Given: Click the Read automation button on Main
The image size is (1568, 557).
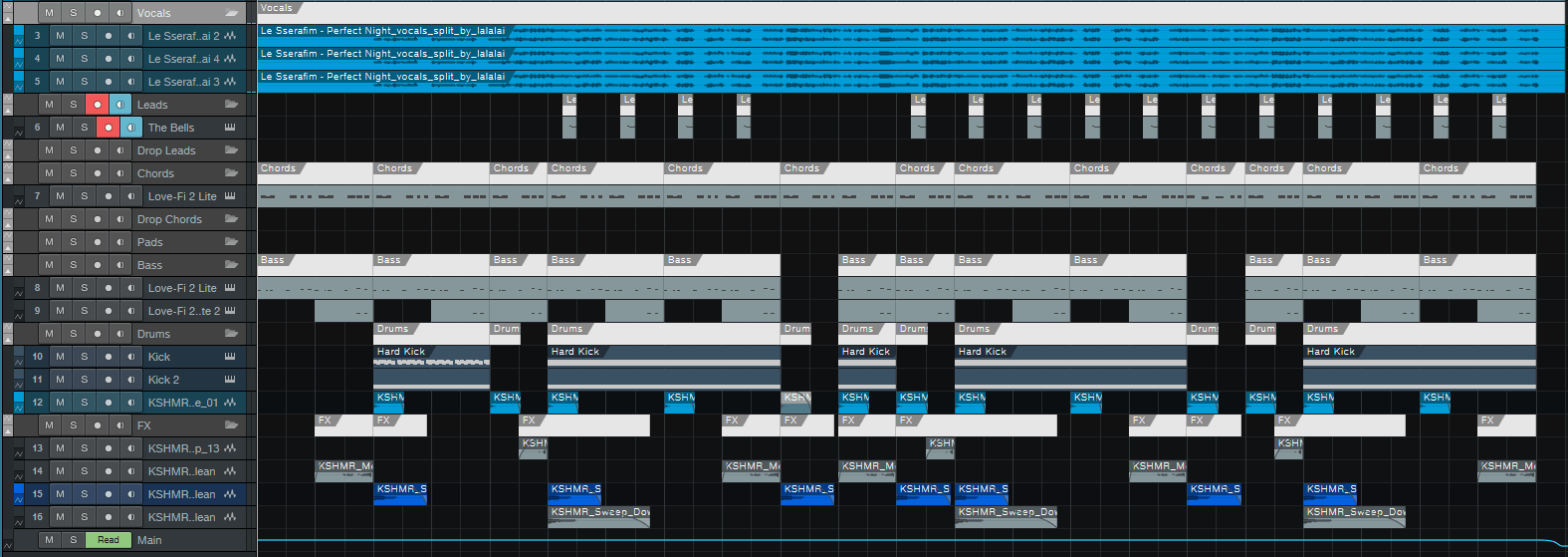Looking at the screenshot, I should pyautogui.click(x=109, y=540).
